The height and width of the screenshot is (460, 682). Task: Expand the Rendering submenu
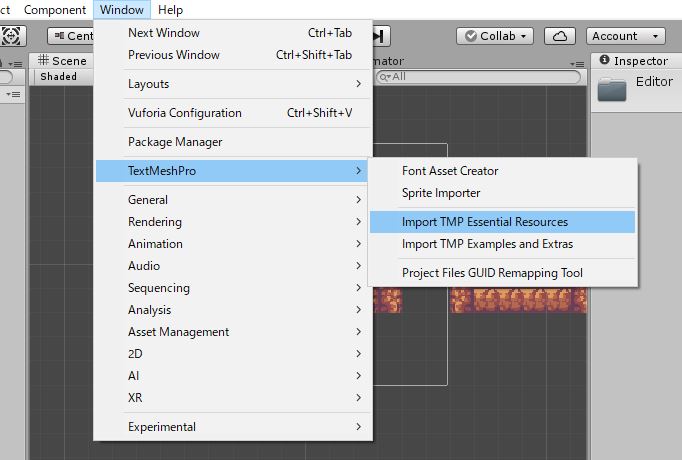tap(234, 222)
